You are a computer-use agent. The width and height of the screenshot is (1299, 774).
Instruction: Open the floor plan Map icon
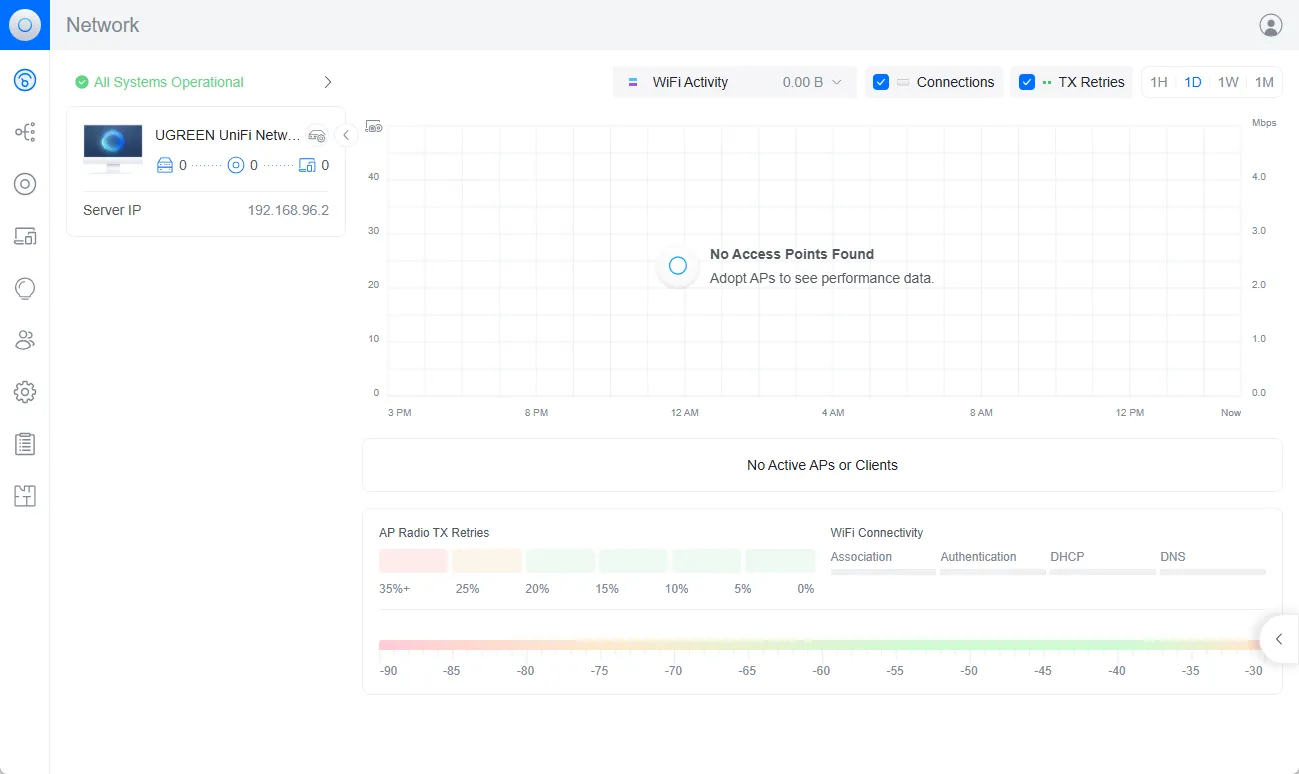pyautogui.click(x=25, y=496)
